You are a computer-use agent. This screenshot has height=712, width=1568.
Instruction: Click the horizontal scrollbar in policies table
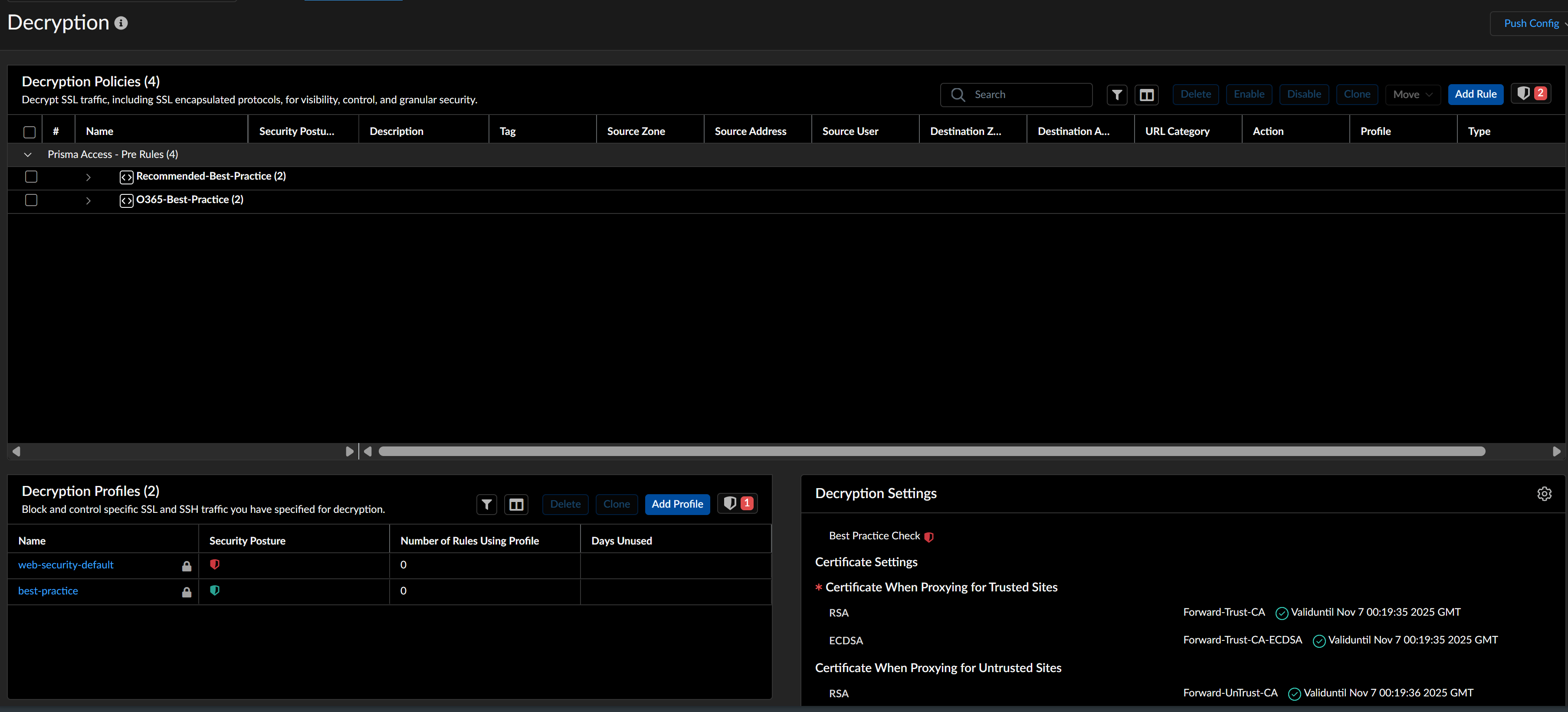pos(932,451)
